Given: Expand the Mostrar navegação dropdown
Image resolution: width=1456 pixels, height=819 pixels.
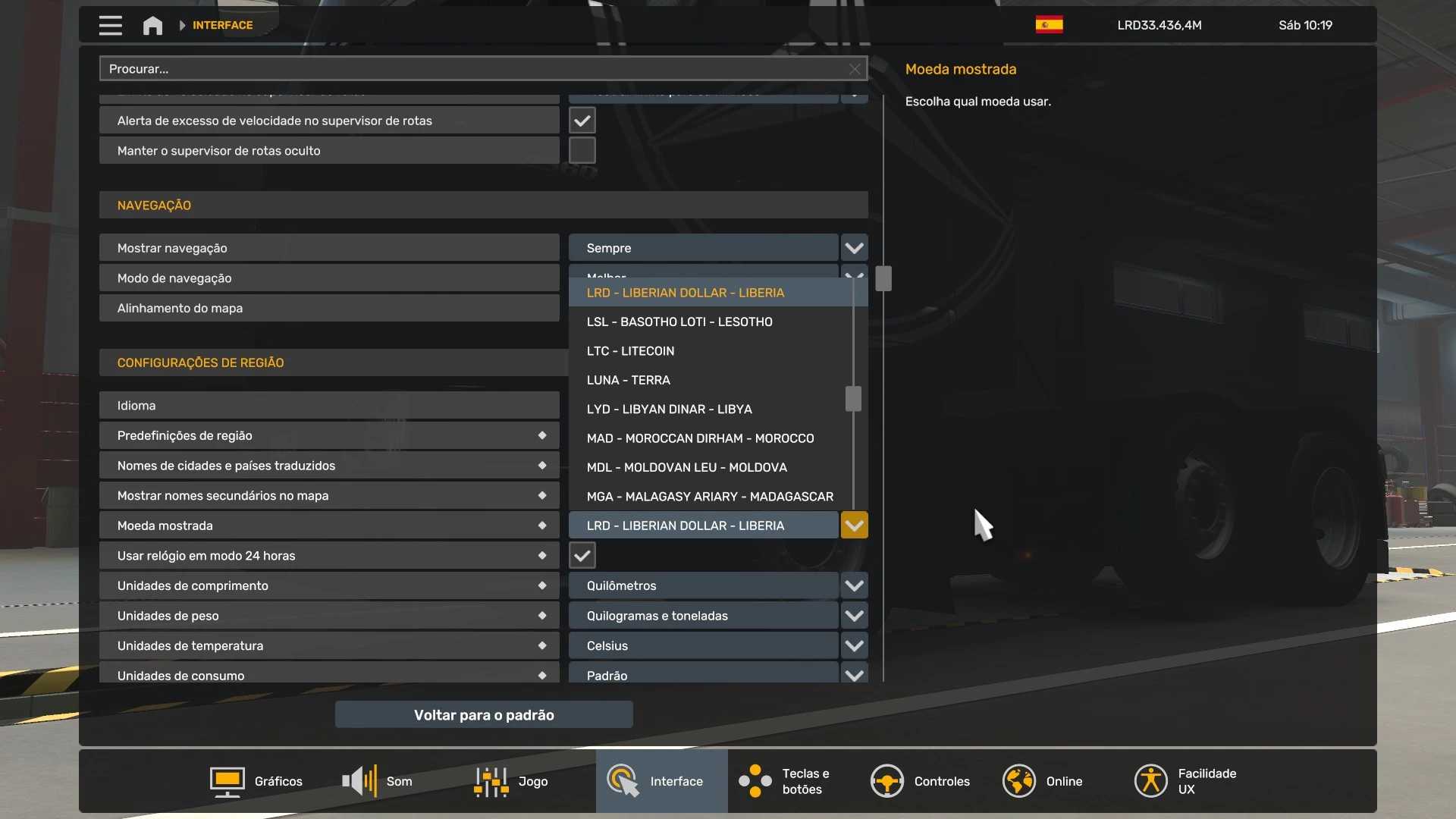Looking at the screenshot, I should click(854, 248).
